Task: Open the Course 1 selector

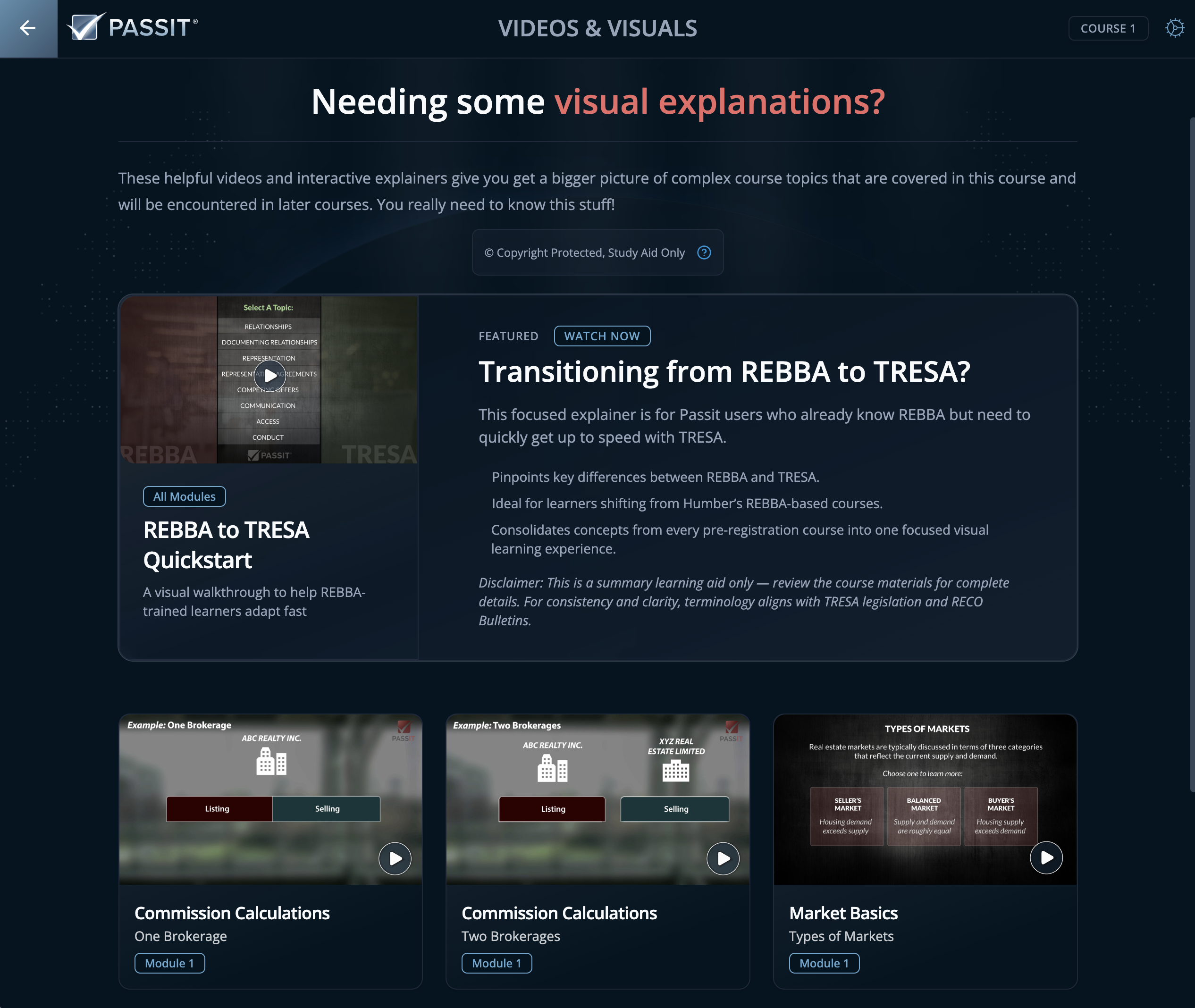Action: (1108, 29)
